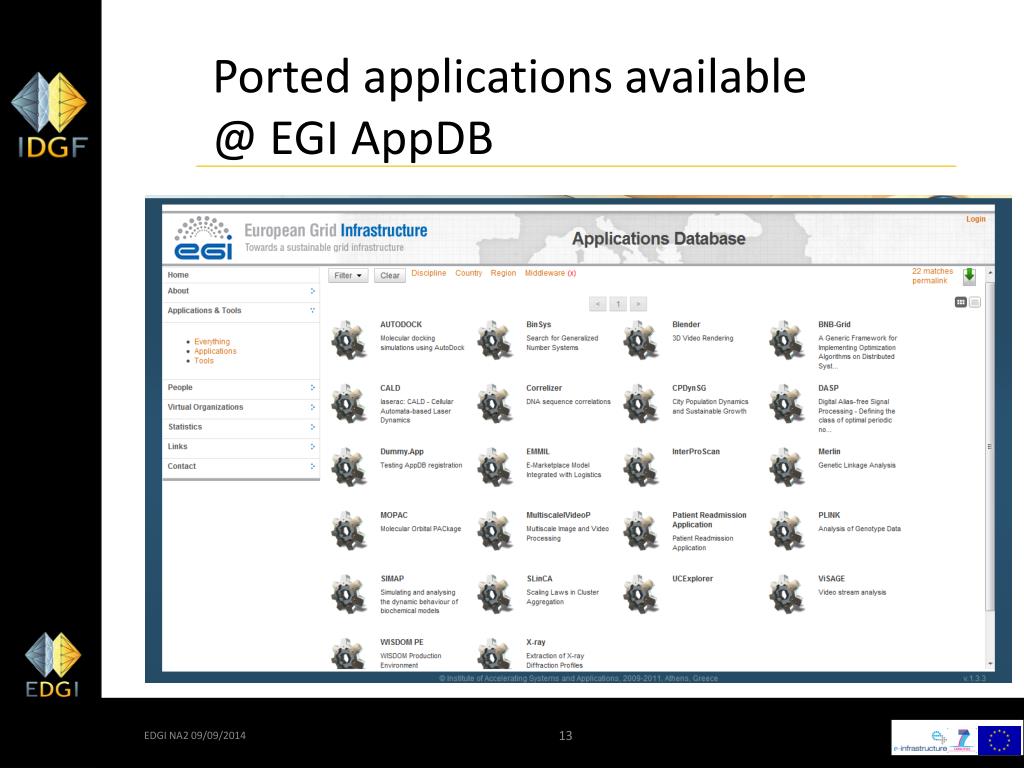Screen dimensions: 1024x768
Task: Select the Patient Readmission Application gear icon
Action: pos(641,531)
